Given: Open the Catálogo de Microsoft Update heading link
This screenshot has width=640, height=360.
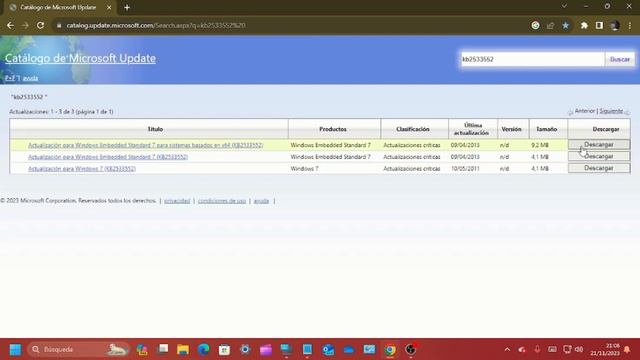Looking at the screenshot, I should click(80, 58).
